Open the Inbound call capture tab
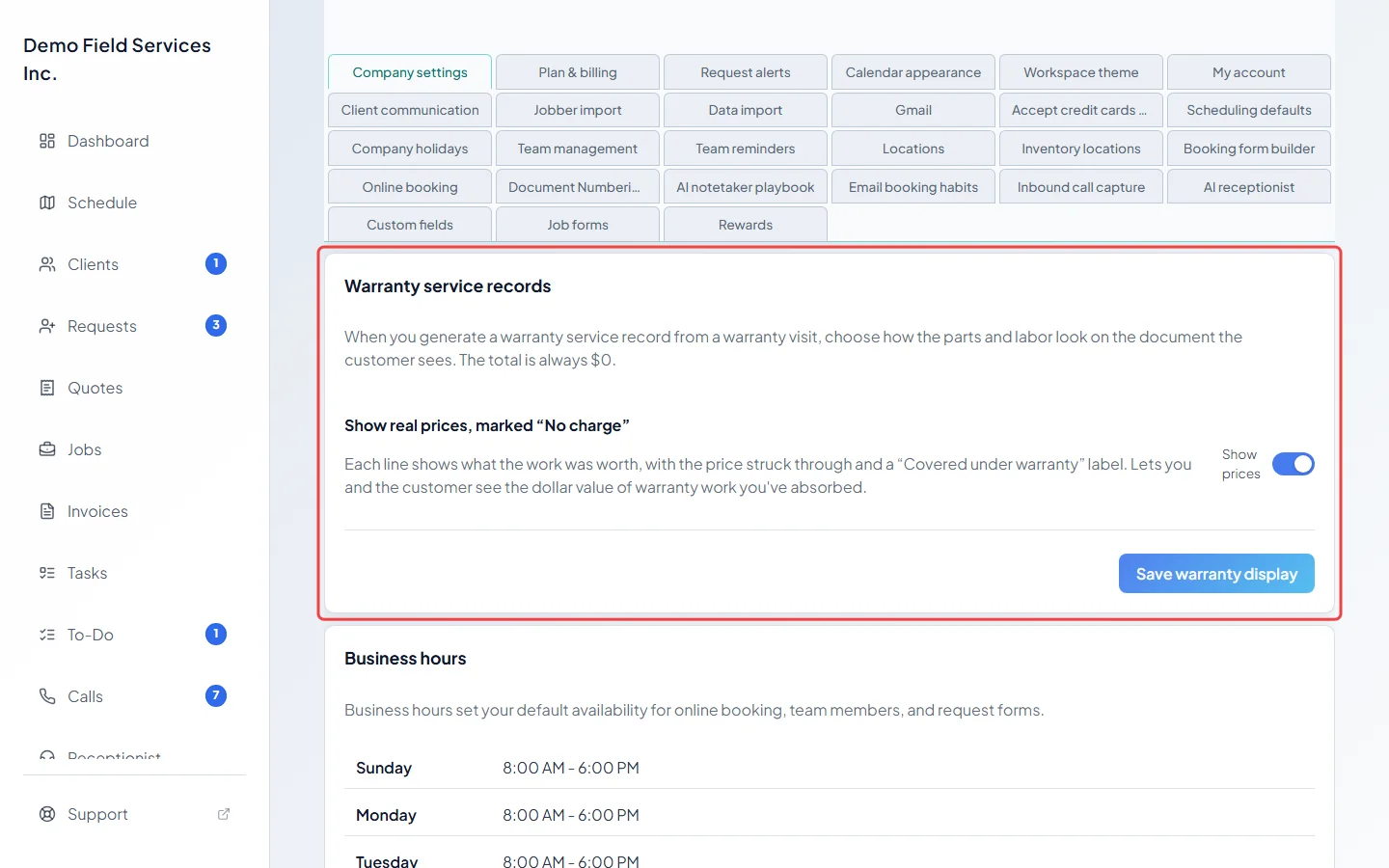The width and height of the screenshot is (1389, 868). coord(1081,187)
